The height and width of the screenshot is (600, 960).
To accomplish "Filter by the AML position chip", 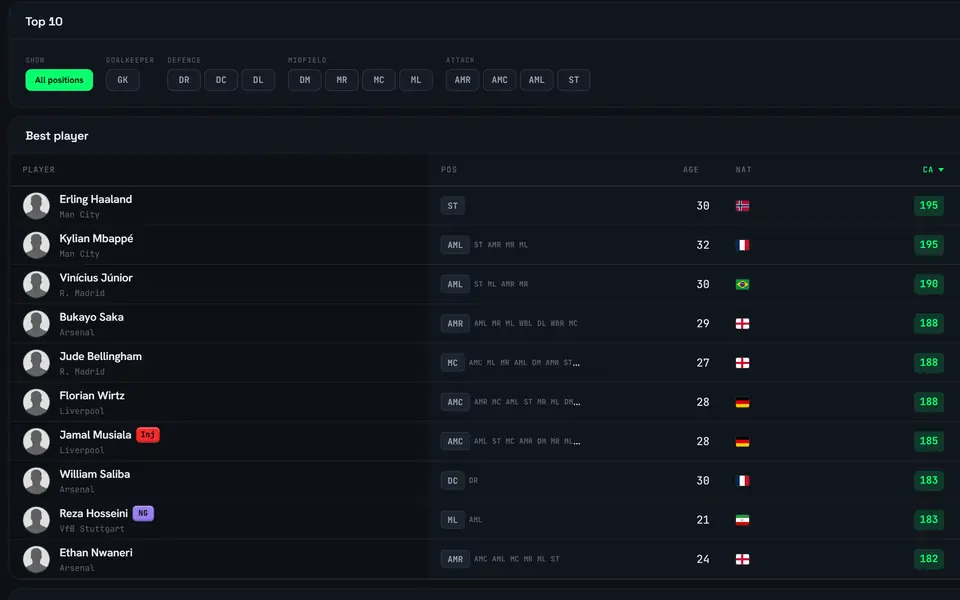I will (536, 80).
